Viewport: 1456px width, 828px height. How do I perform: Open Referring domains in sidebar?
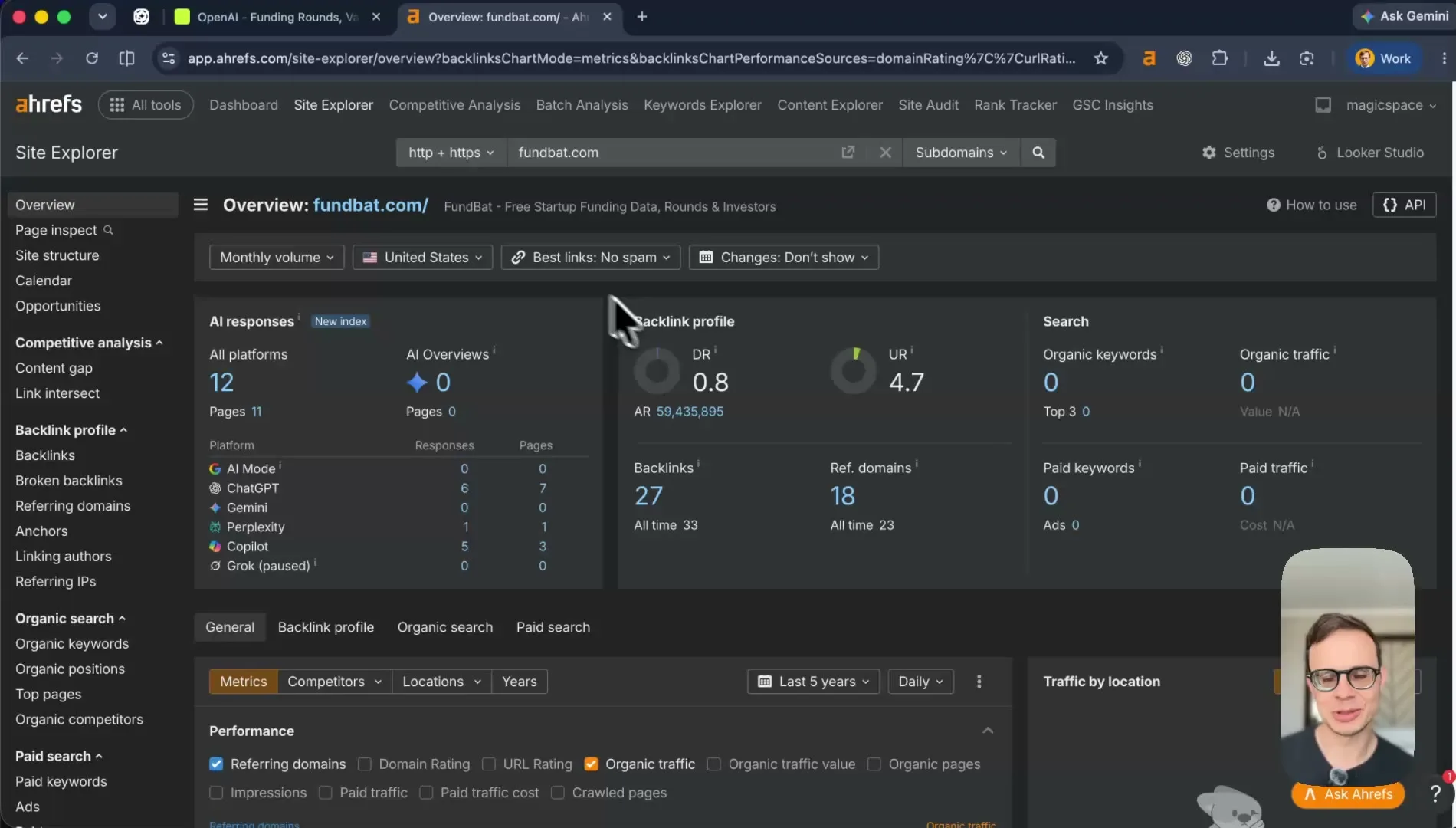pyautogui.click(x=73, y=506)
